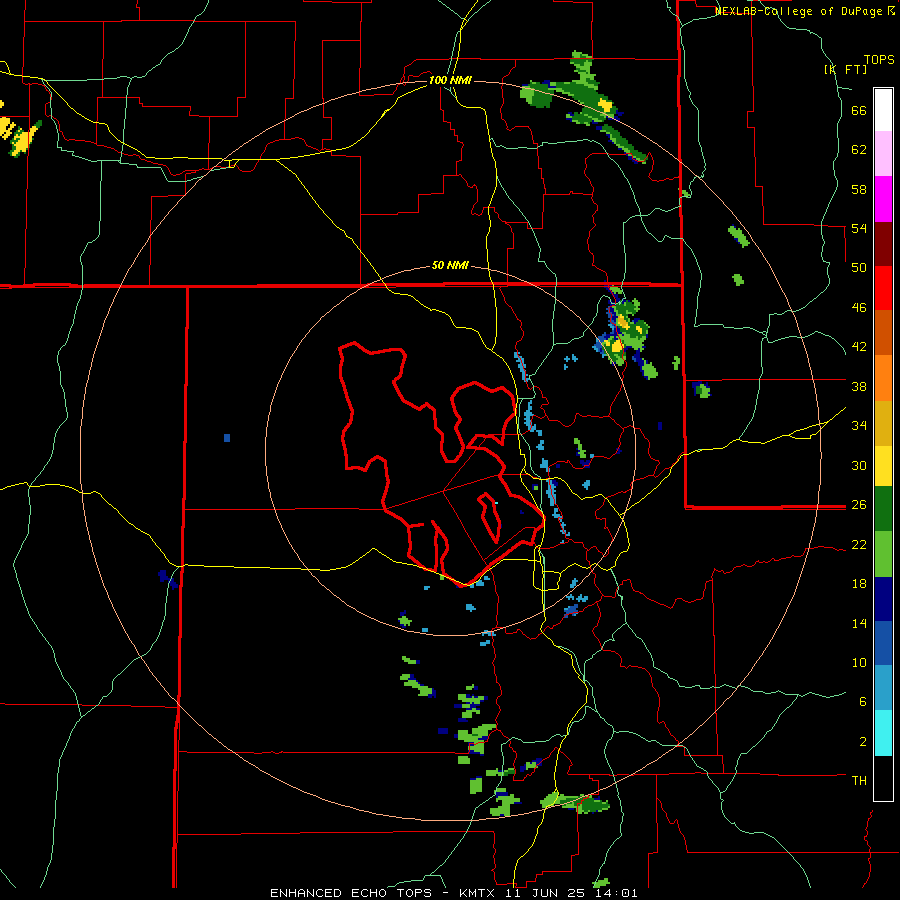Select the dark orange swatch beside 42

(883, 332)
